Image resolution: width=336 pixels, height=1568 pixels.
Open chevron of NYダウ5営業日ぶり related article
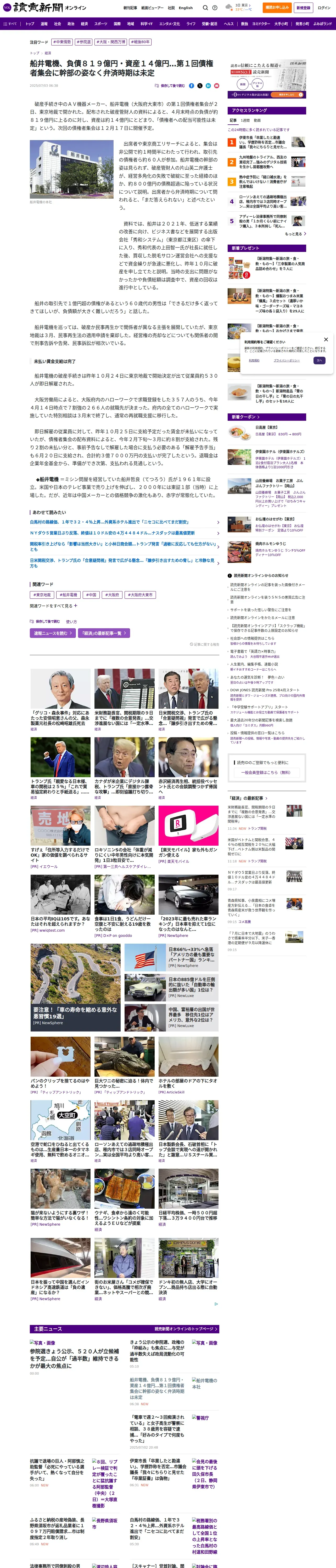218,533
